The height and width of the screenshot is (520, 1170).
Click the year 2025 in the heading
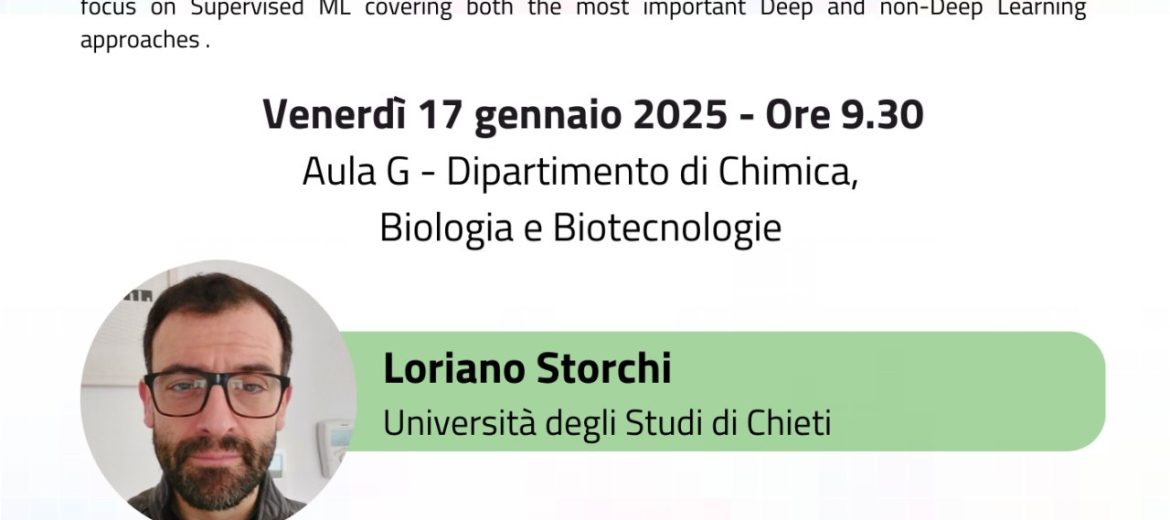[x=679, y=116]
